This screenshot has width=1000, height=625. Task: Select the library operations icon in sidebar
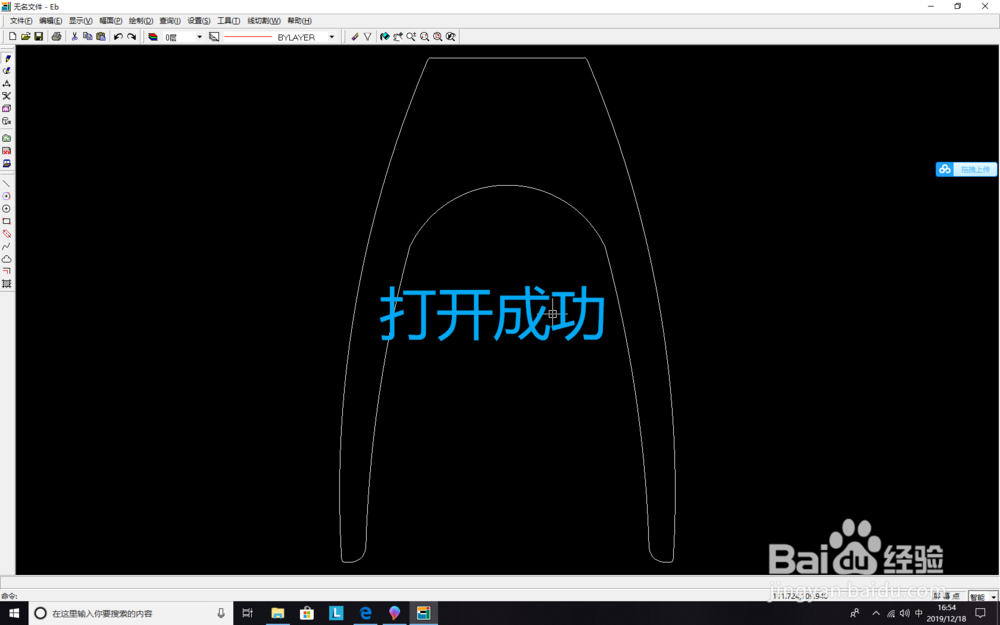[x=6, y=121]
